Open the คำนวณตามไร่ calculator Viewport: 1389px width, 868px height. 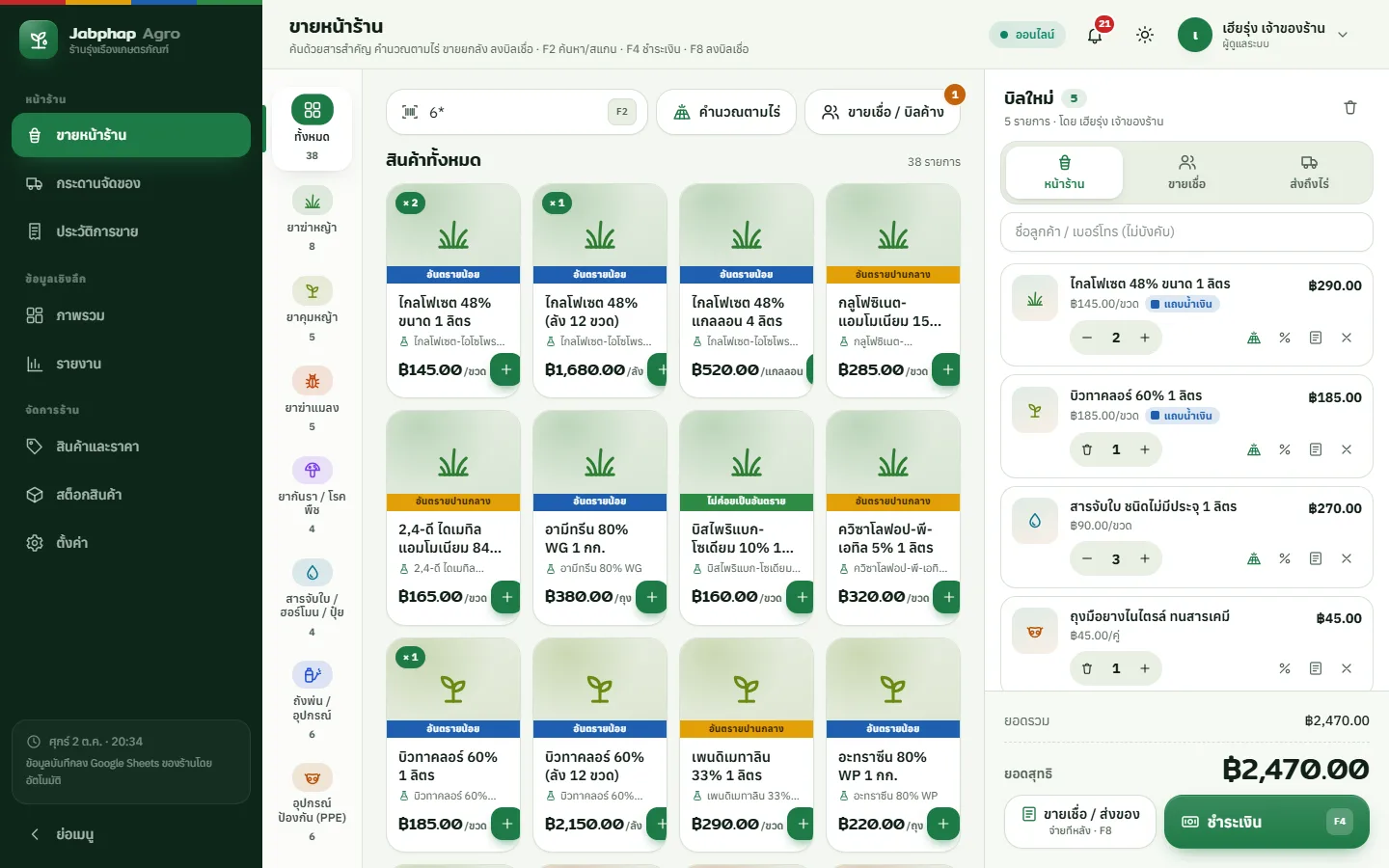[x=726, y=112]
